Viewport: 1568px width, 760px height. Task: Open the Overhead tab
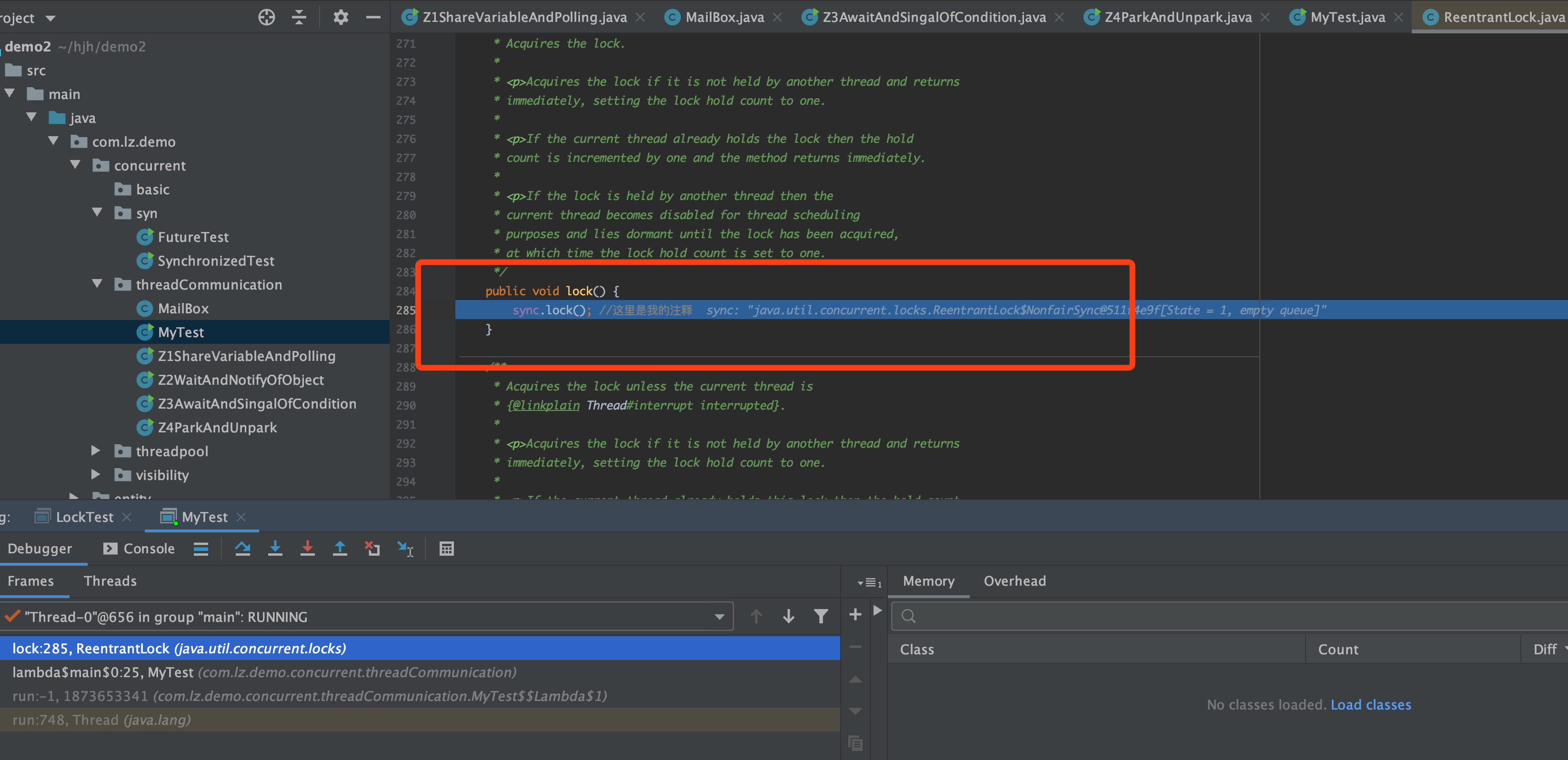point(1015,581)
